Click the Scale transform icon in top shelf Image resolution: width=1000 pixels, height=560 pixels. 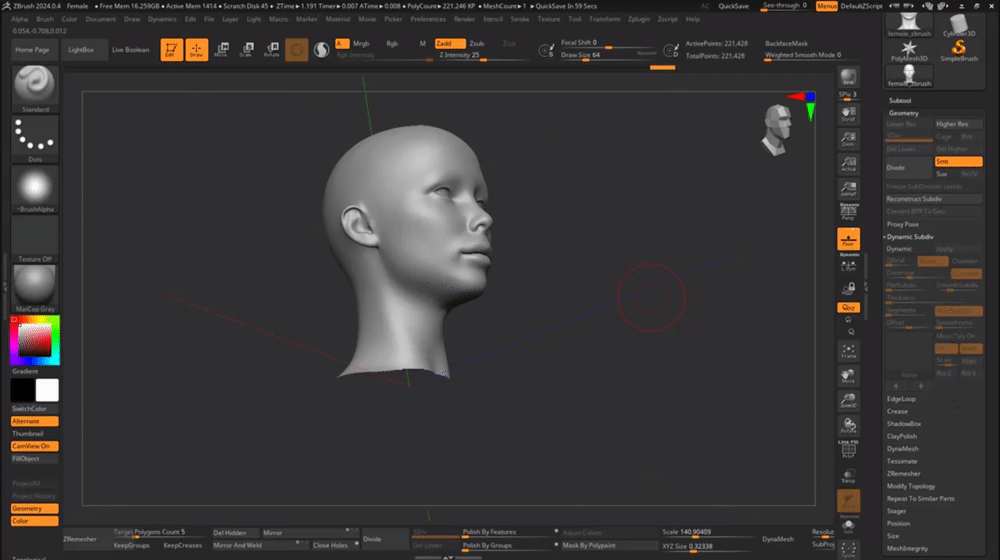click(246, 49)
